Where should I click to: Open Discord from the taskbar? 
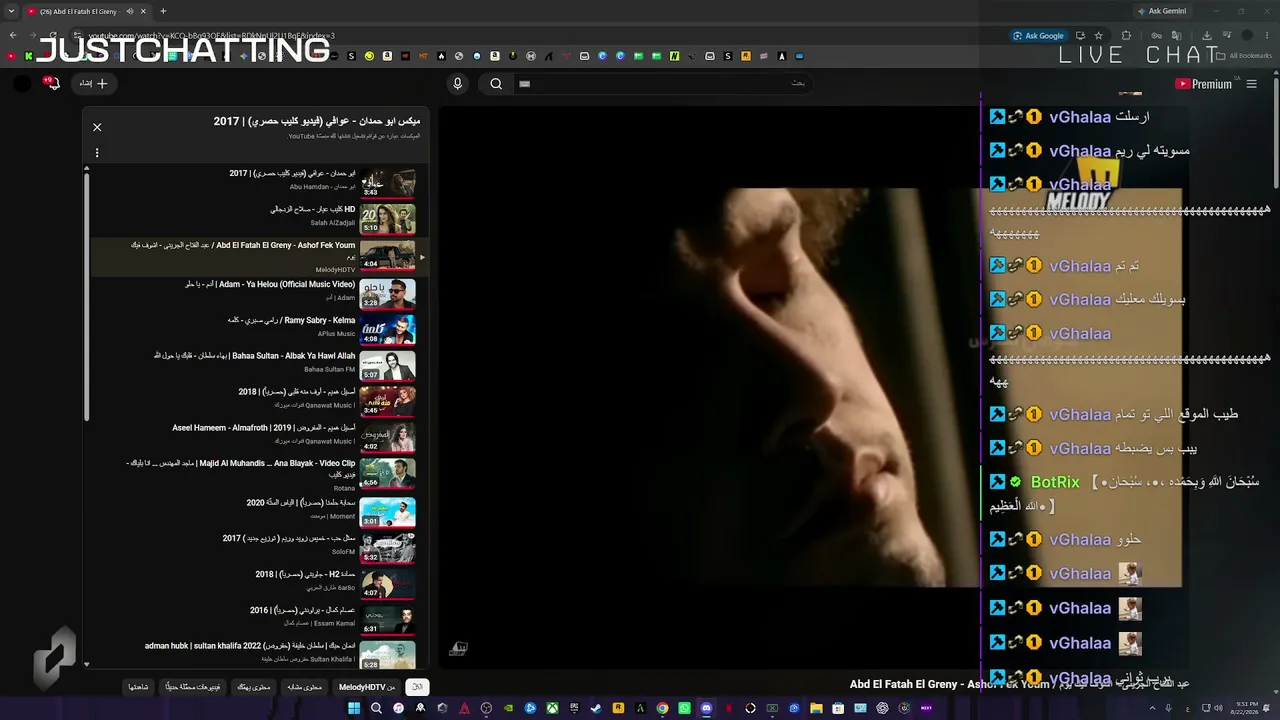tap(706, 708)
